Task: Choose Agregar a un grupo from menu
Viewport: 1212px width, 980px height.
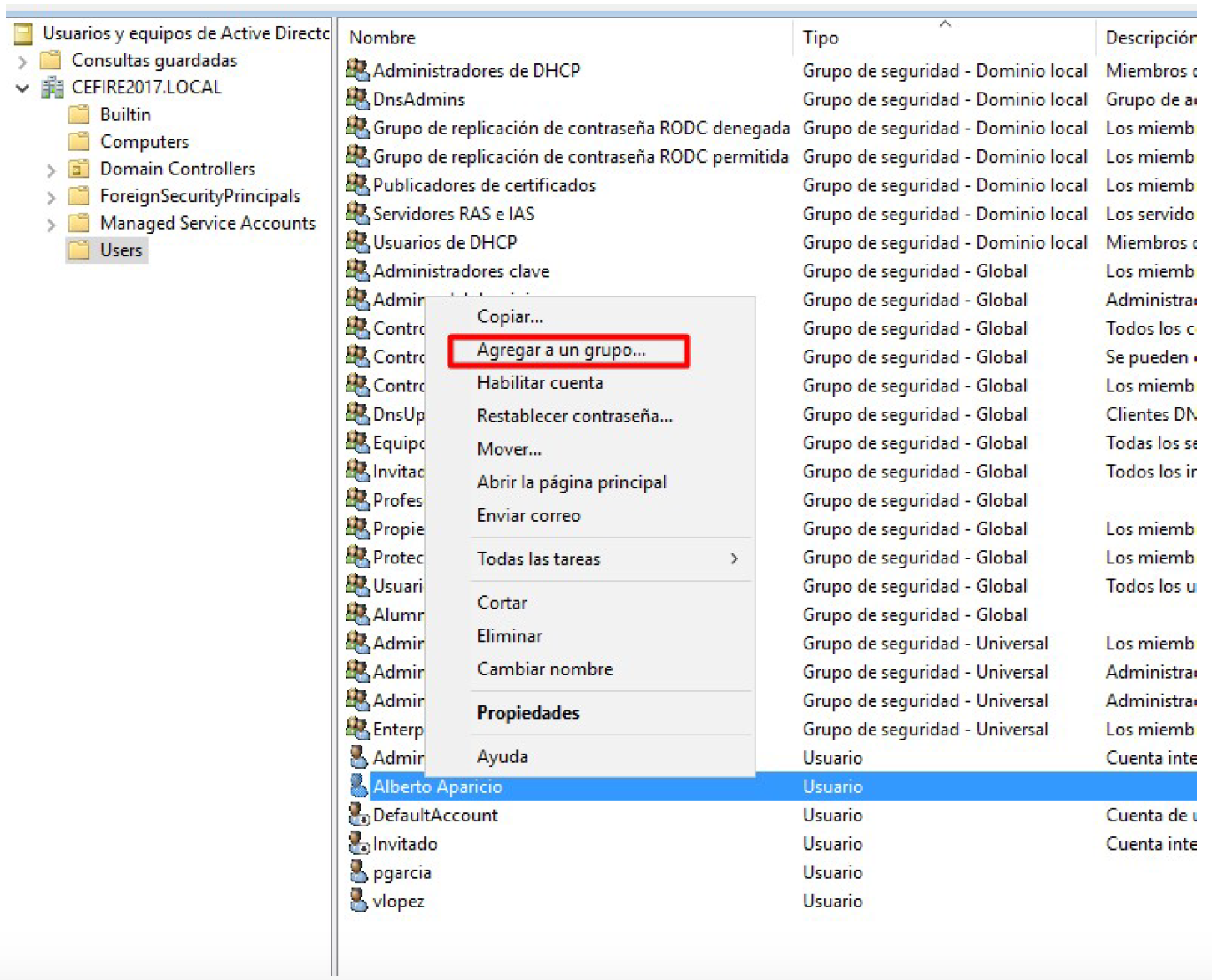Action: click(561, 350)
